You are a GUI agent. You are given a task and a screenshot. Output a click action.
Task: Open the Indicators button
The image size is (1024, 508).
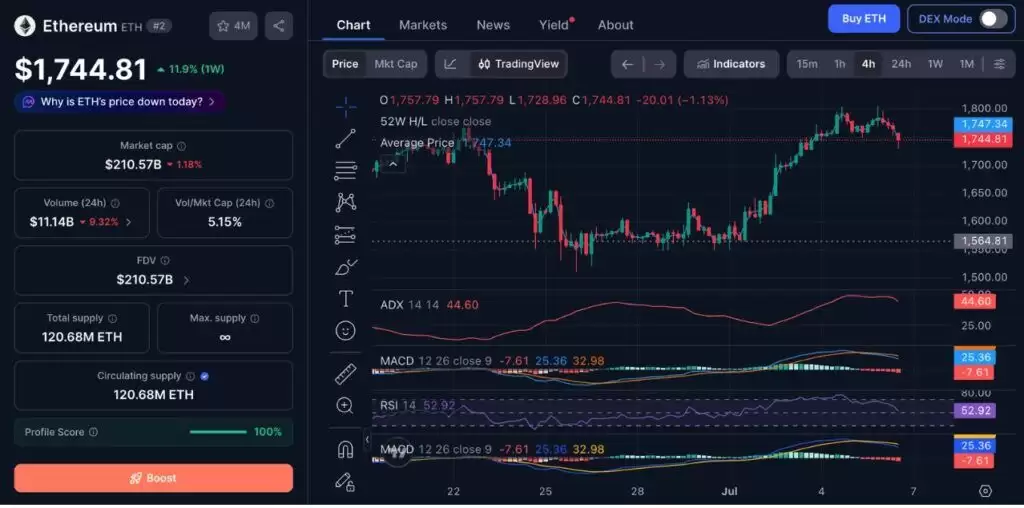tap(731, 64)
